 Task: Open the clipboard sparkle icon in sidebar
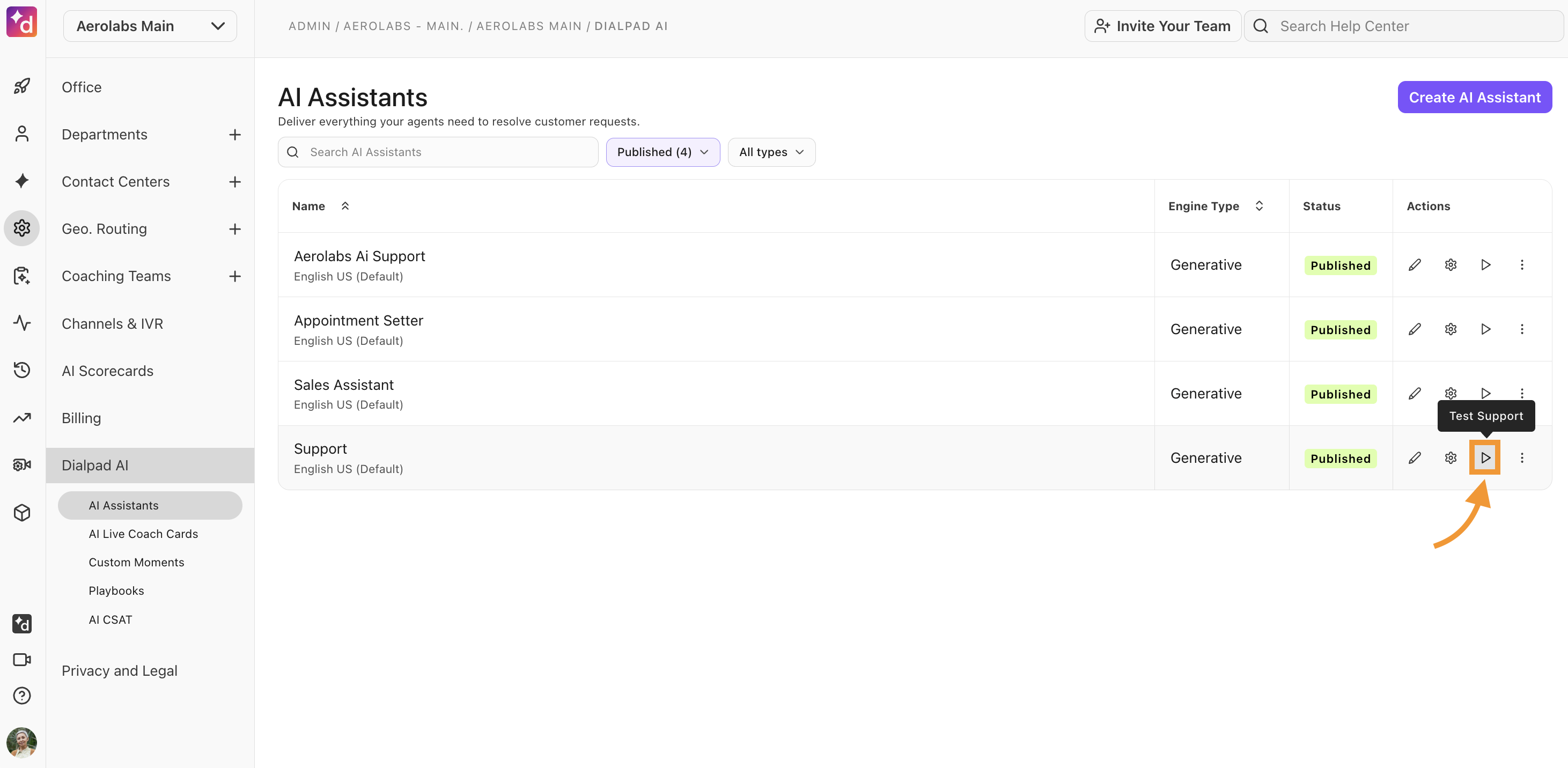click(x=22, y=276)
